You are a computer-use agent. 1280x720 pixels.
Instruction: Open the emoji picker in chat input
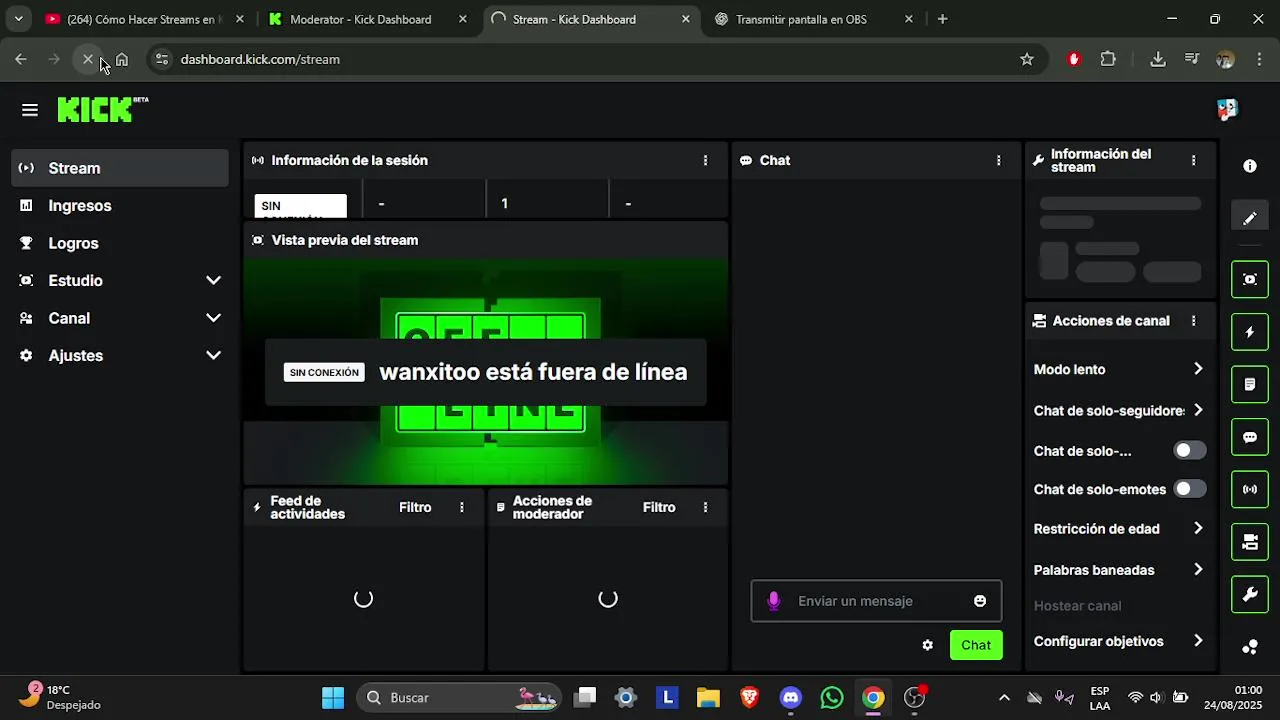[x=980, y=601]
